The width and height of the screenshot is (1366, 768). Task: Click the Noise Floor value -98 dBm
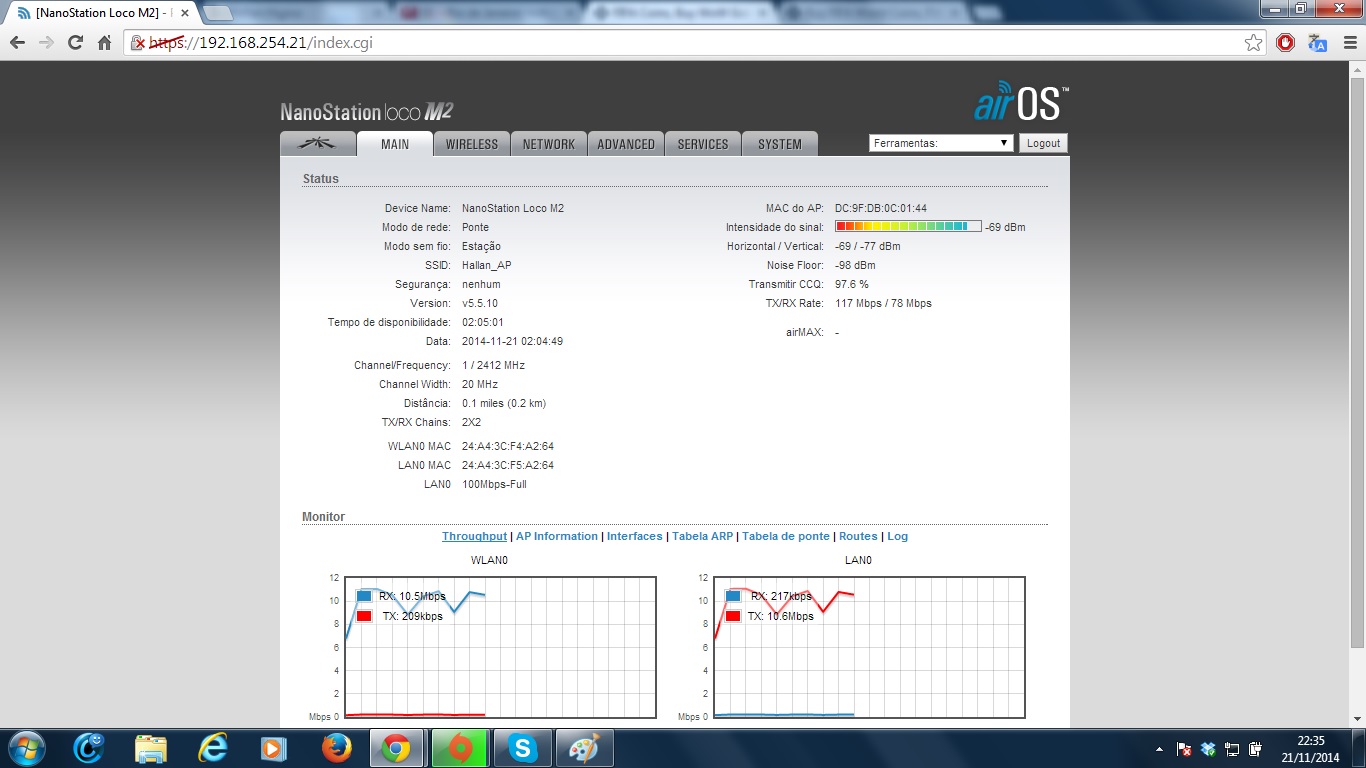click(x=855, y=265)
